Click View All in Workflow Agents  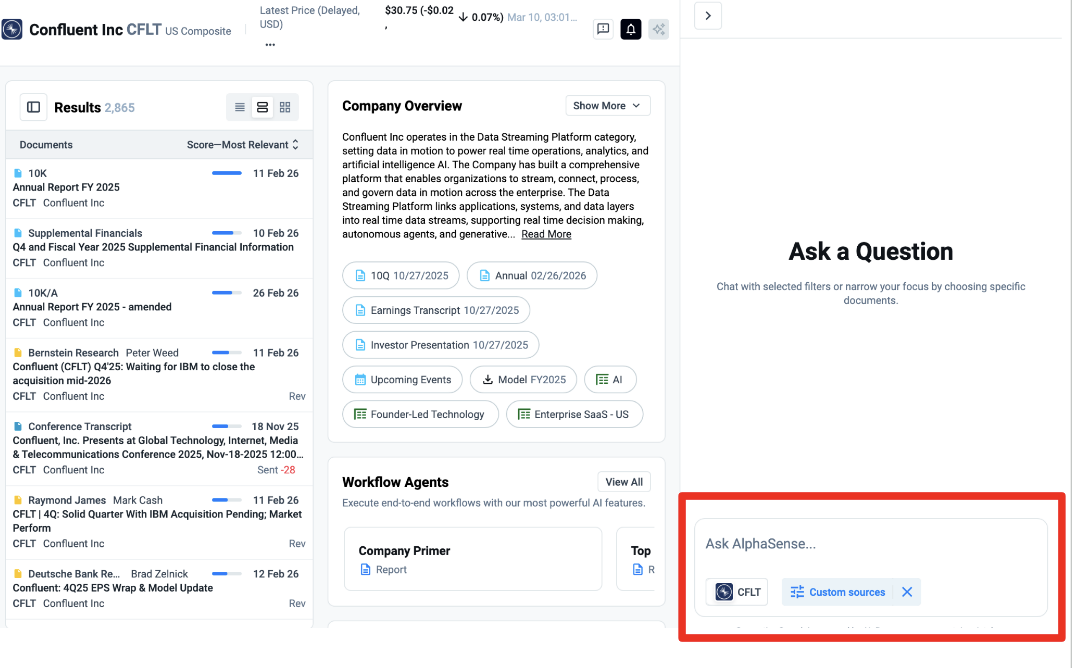[x=624, y=482]
